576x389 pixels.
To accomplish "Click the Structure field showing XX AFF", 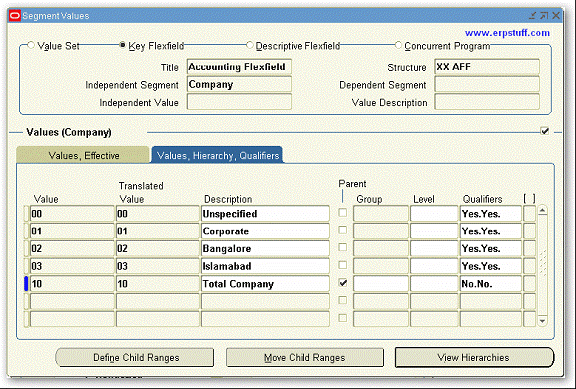I will pos(487,67).
